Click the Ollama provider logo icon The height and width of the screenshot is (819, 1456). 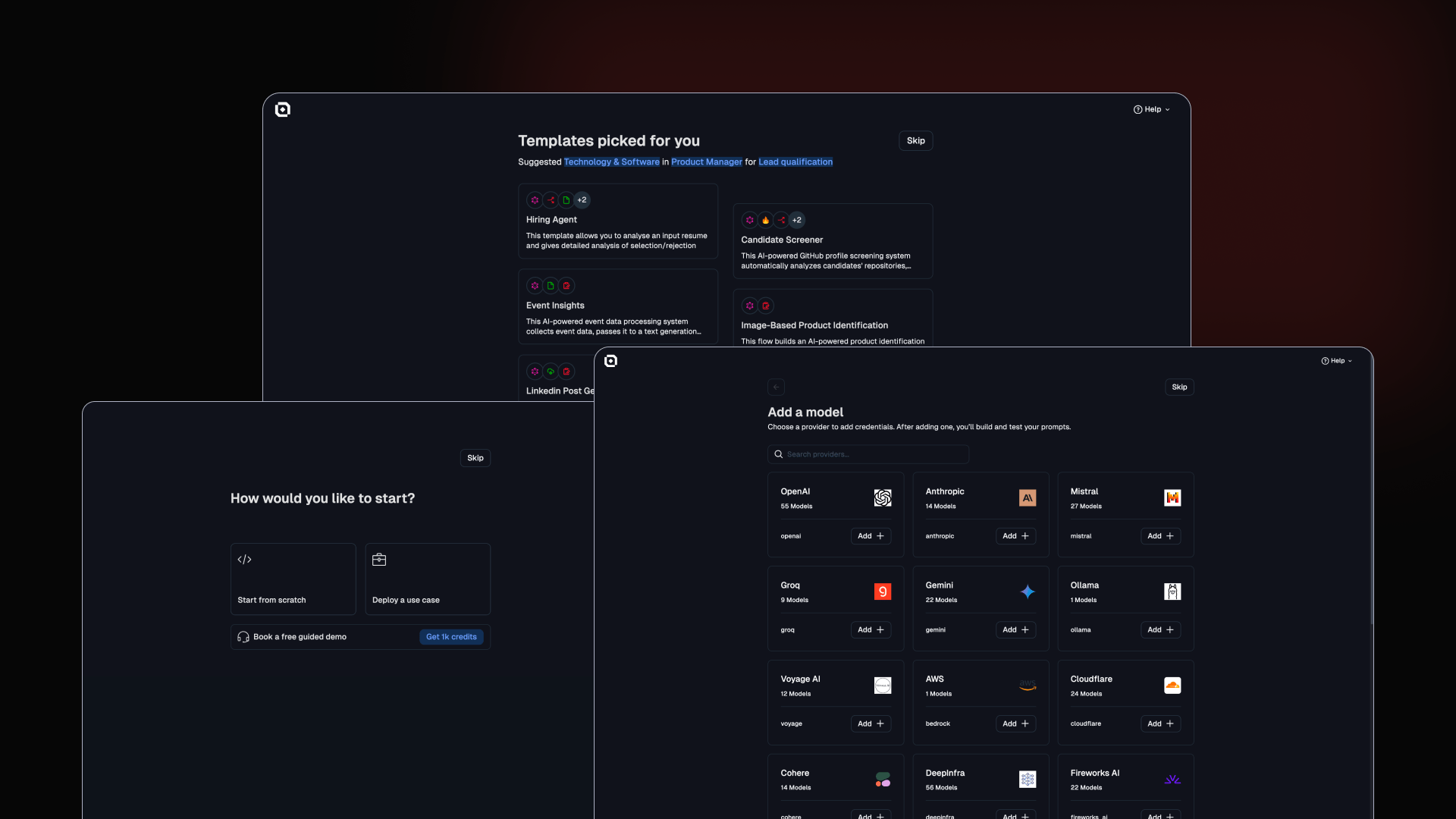click(x=1172, y=591)
